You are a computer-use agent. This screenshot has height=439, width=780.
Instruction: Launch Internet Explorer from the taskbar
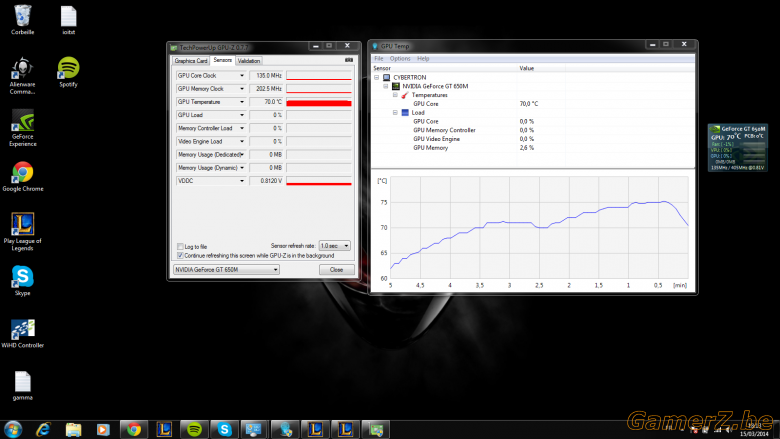point(43,429)
